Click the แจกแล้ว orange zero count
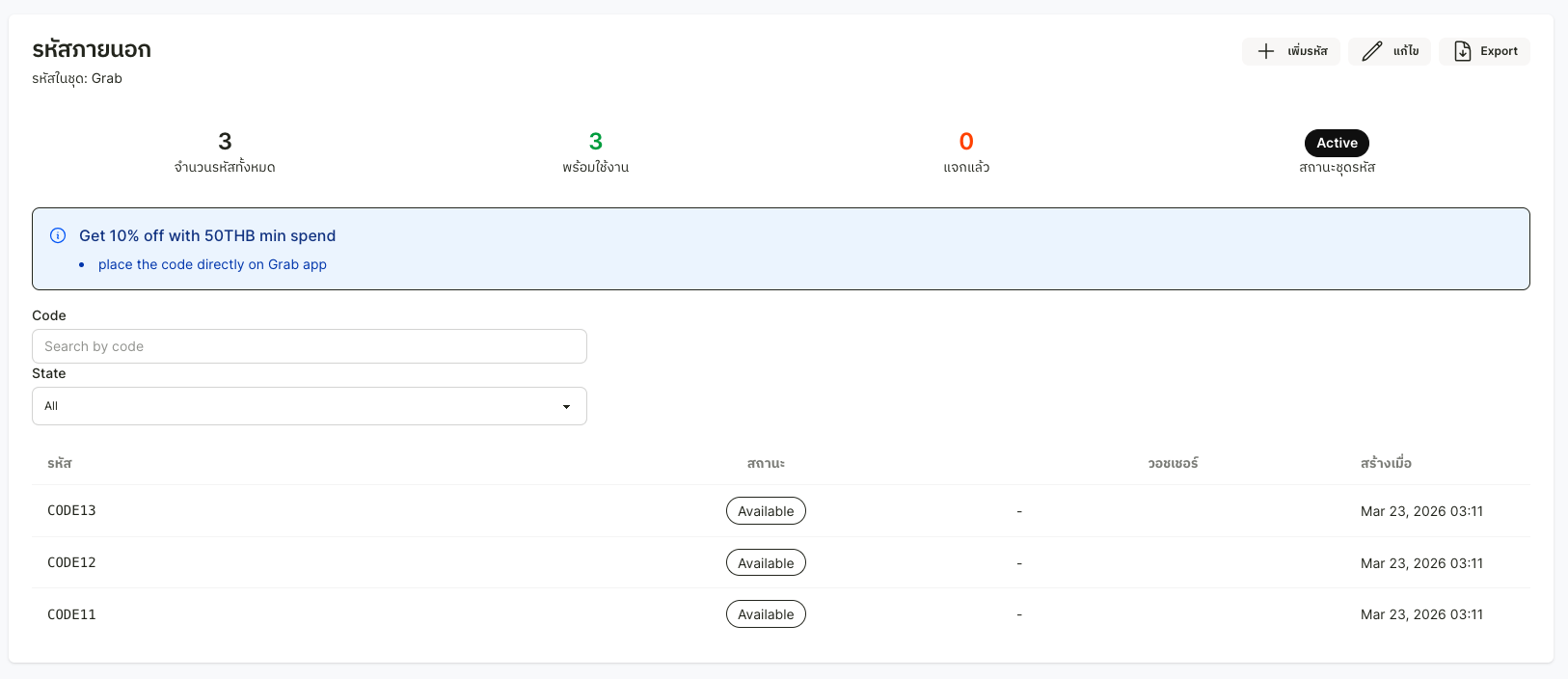This screenshot has width=1568, height=679. click(x=966, y=142)
